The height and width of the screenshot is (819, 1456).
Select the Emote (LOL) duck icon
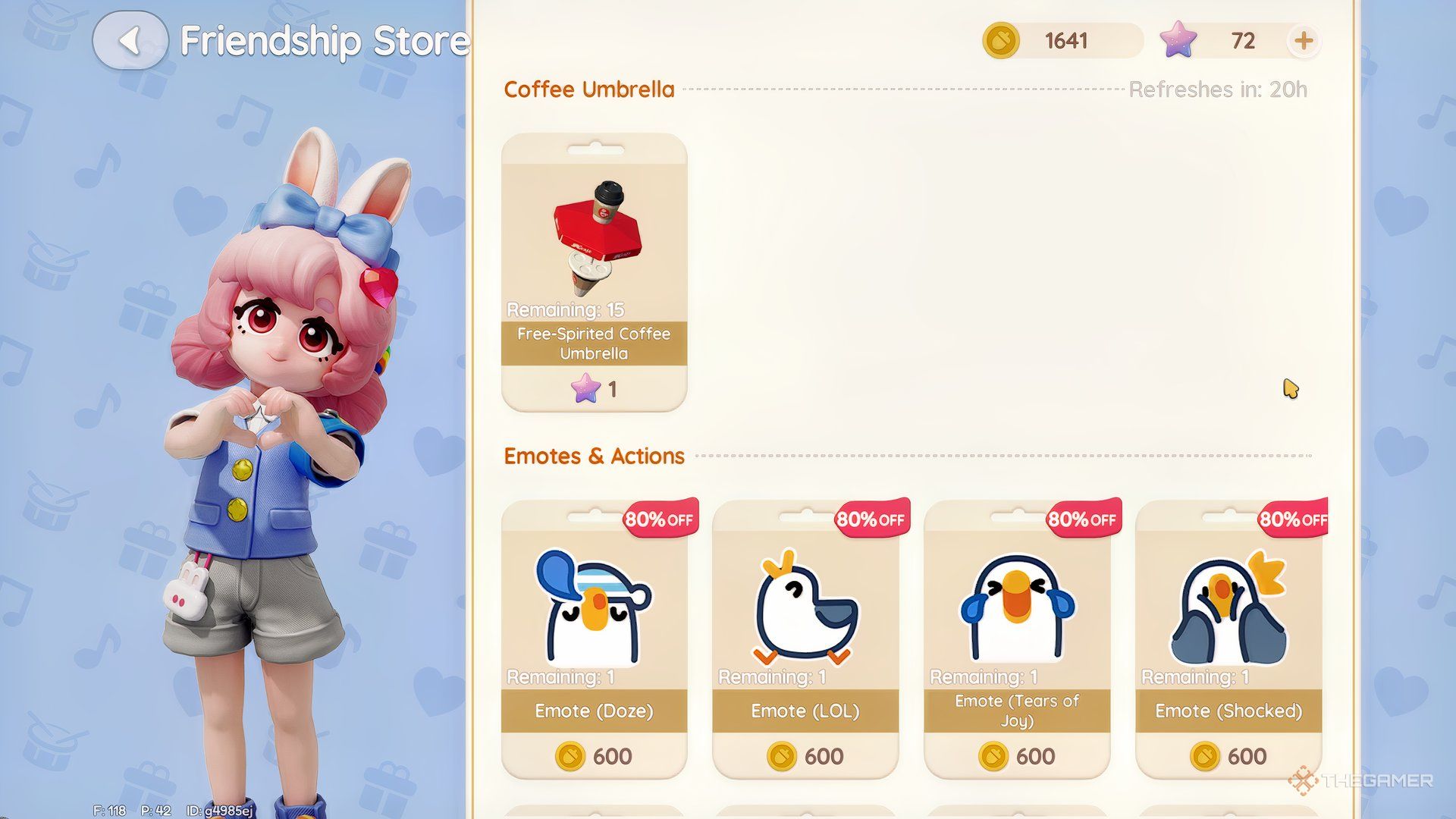805,607
